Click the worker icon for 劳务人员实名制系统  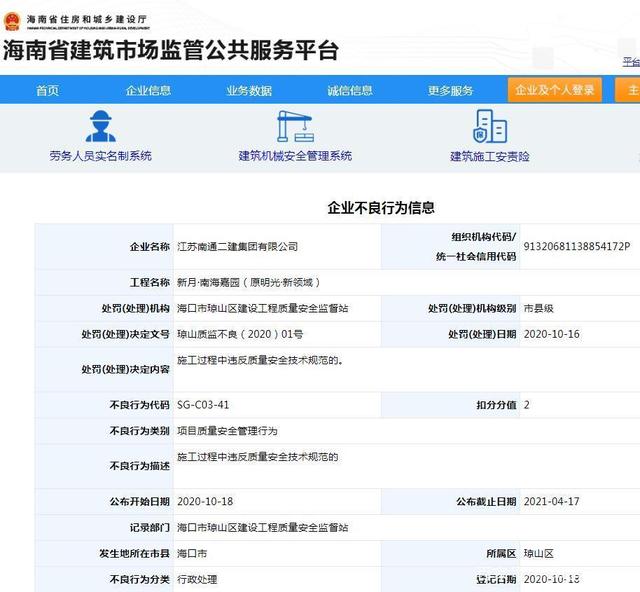click(x=99, y=126)
